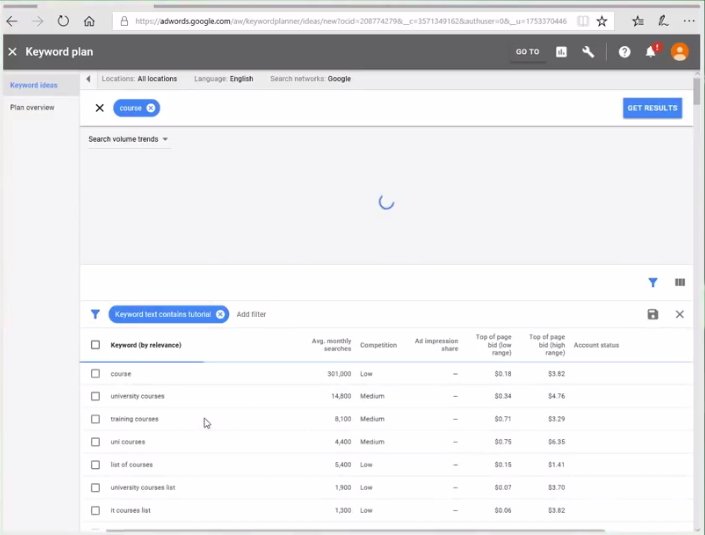Screen dimensions: 705x535
Task: Click the 301,000 searches value
Action: click(339, 374)
